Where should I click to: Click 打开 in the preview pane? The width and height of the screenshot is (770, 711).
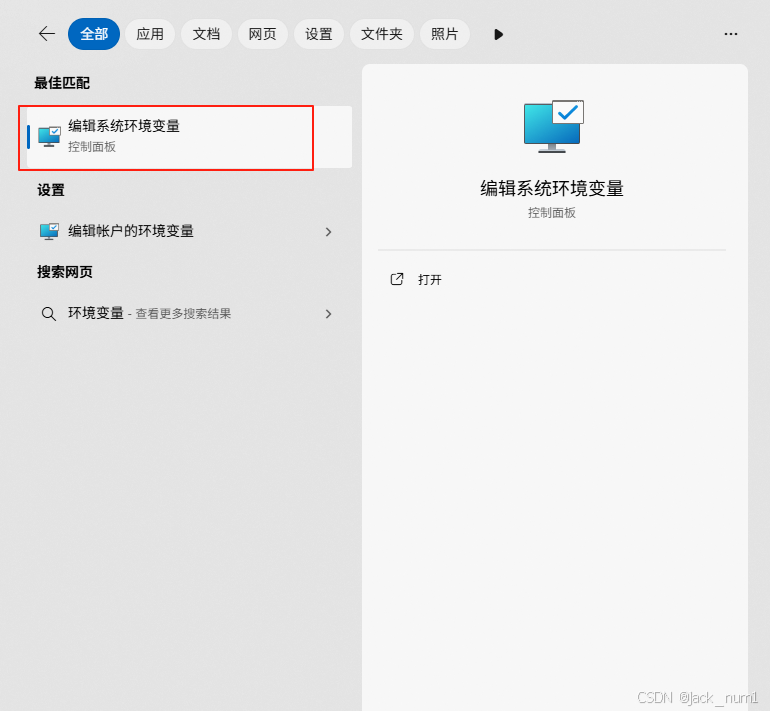pyautogui.click(x=430, y=280)
